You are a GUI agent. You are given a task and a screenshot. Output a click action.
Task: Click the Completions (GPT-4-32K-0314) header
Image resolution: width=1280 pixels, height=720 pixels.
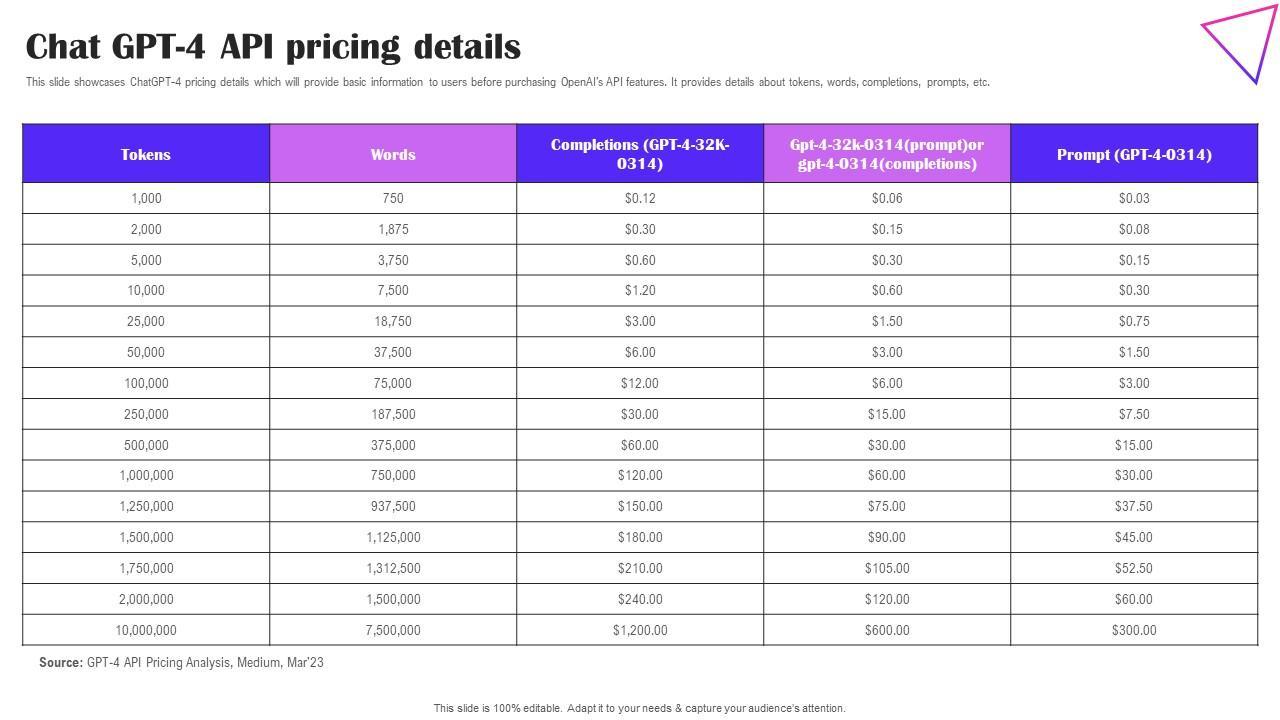640,154
